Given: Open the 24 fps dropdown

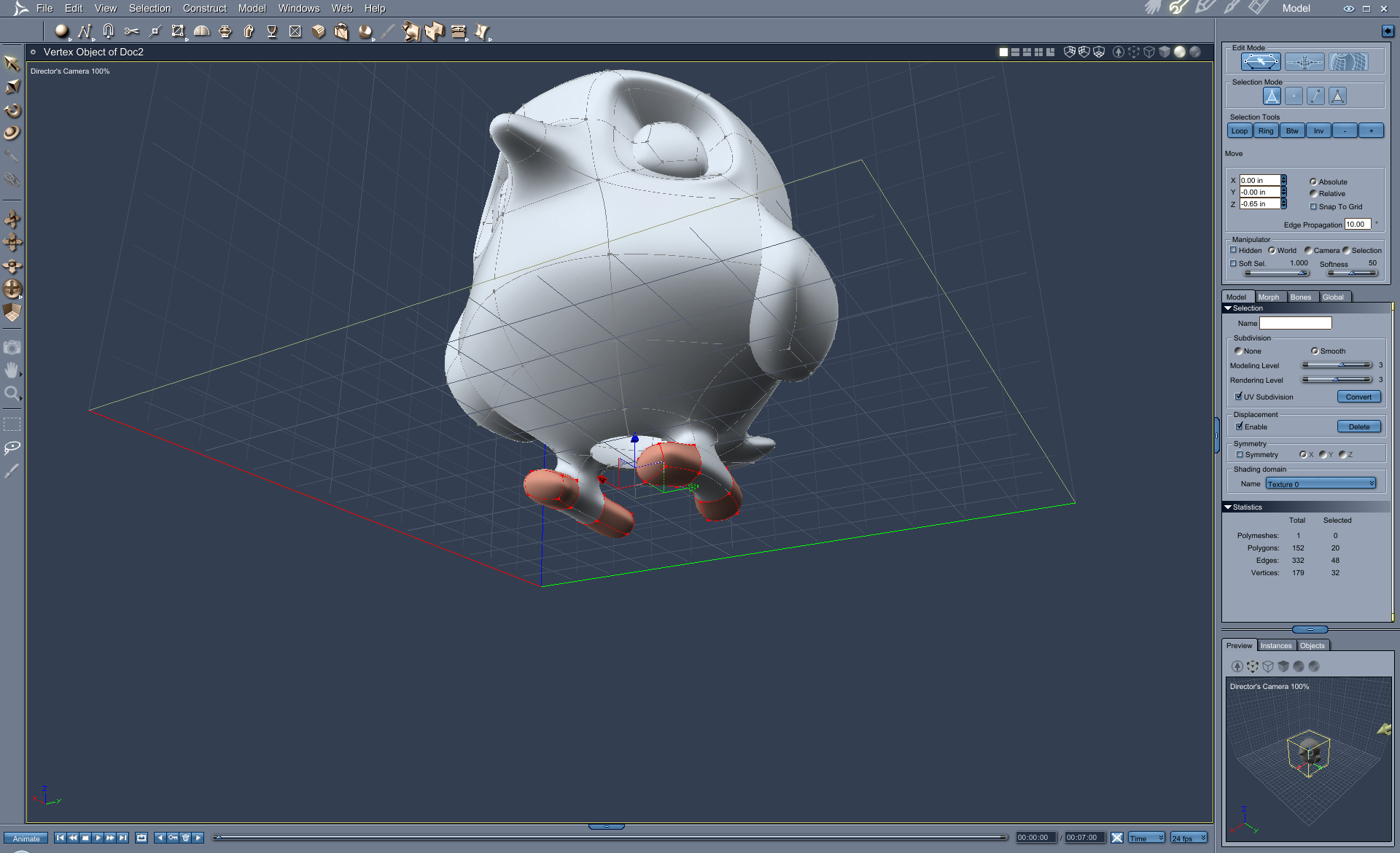Looking at the screenshot, I should [1189, 838].
